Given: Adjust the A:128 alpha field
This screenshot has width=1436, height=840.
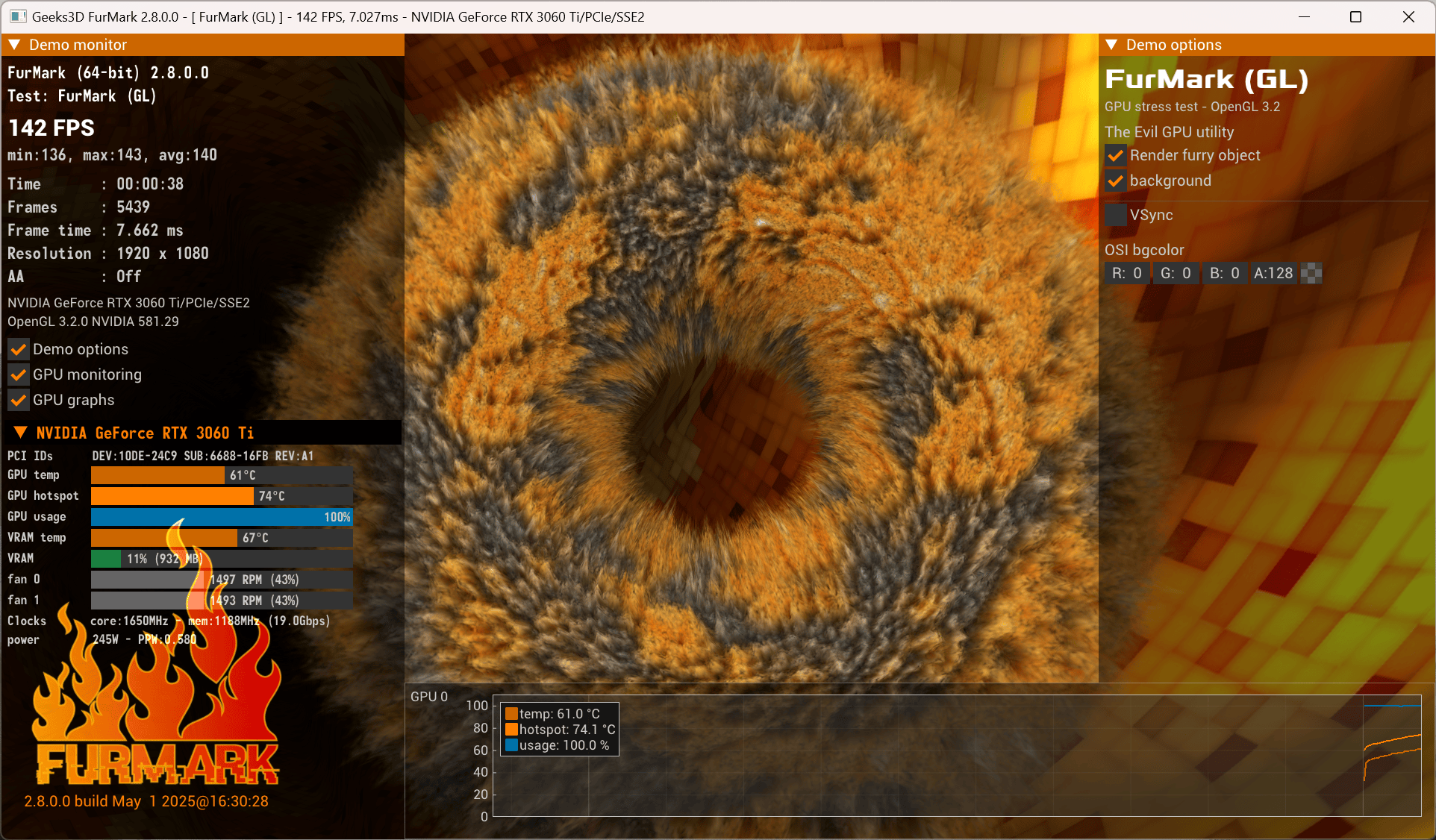Looking at the screenshot, I should pos(1273,273).
